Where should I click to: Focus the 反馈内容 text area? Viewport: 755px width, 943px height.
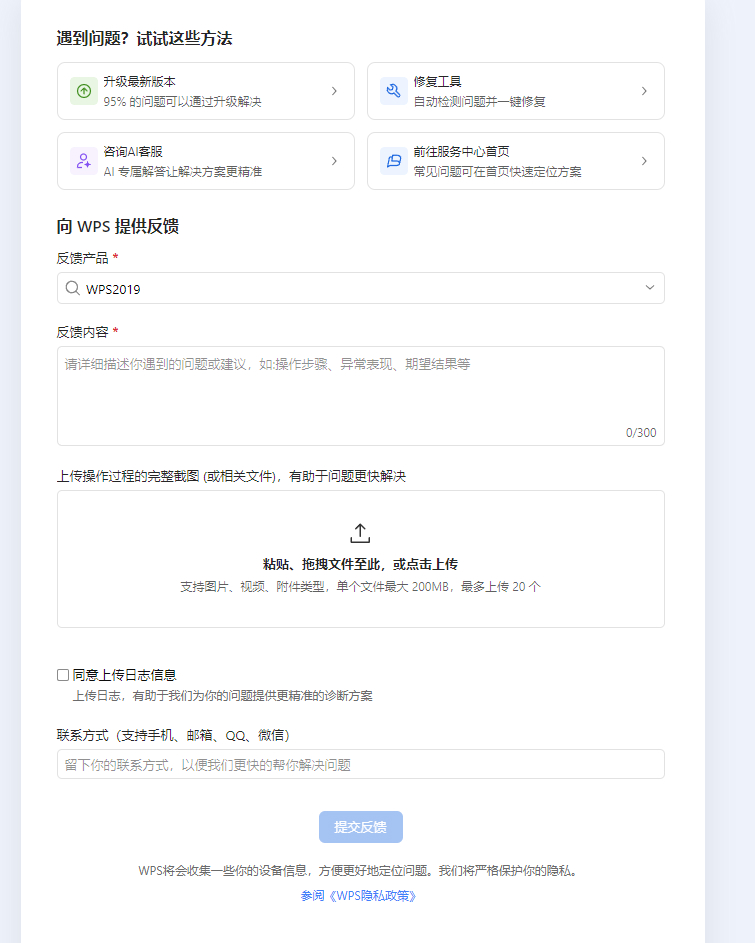click(360, 396)
